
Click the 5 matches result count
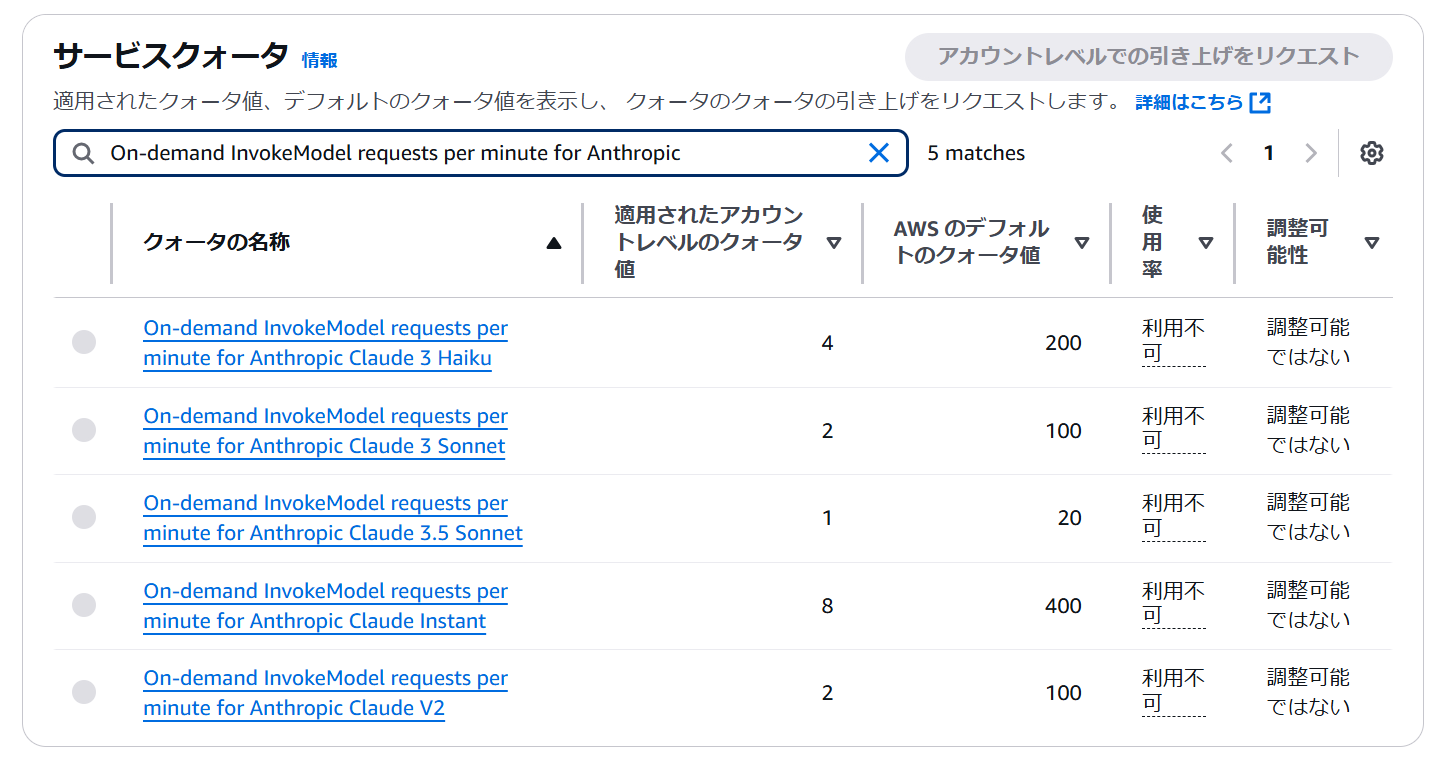(976, 153)
